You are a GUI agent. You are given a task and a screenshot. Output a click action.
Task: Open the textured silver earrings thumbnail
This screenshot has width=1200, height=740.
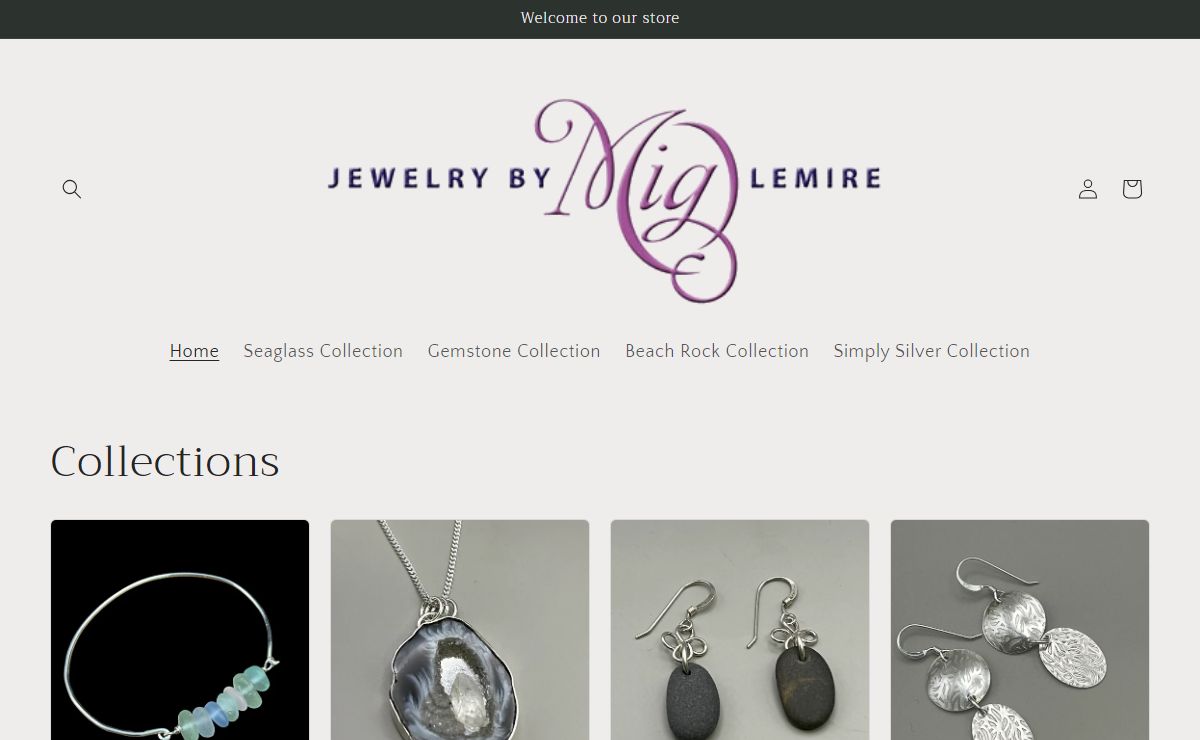coord(1020,630)
